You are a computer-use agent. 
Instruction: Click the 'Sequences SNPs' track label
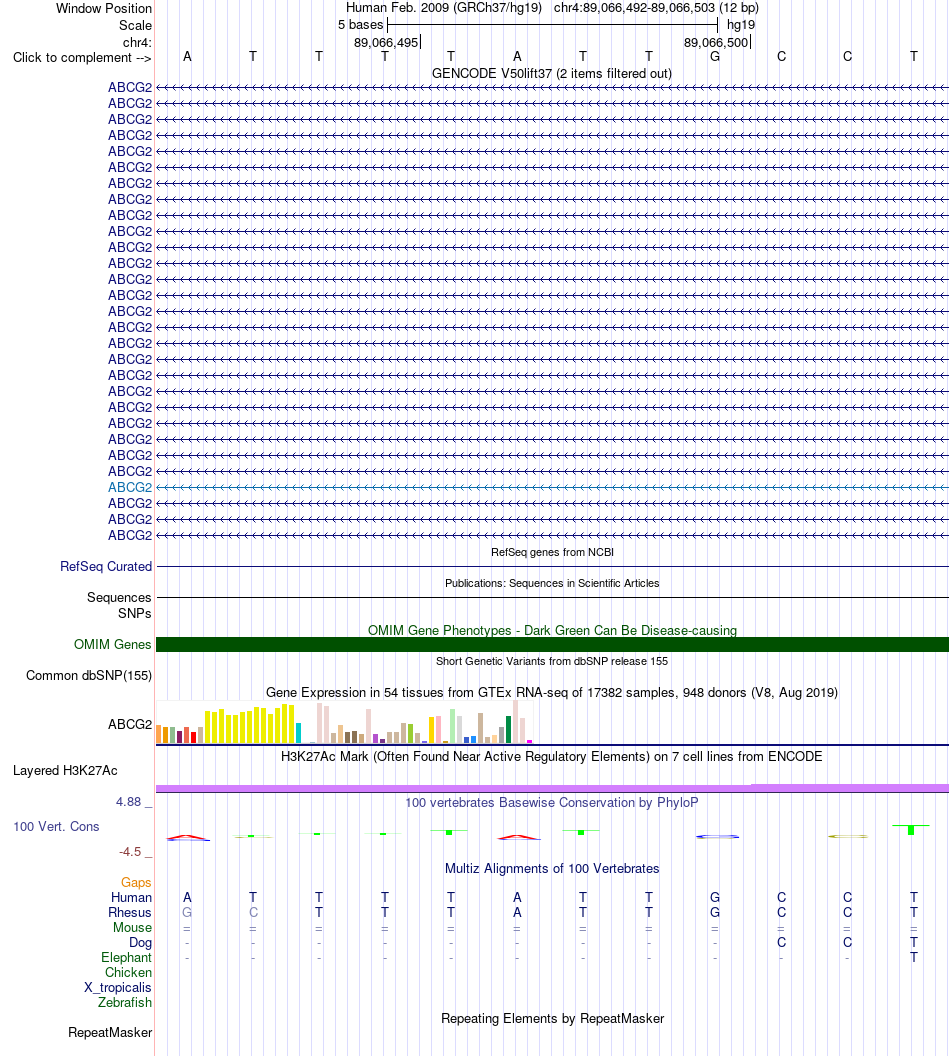tap(119, 605)
